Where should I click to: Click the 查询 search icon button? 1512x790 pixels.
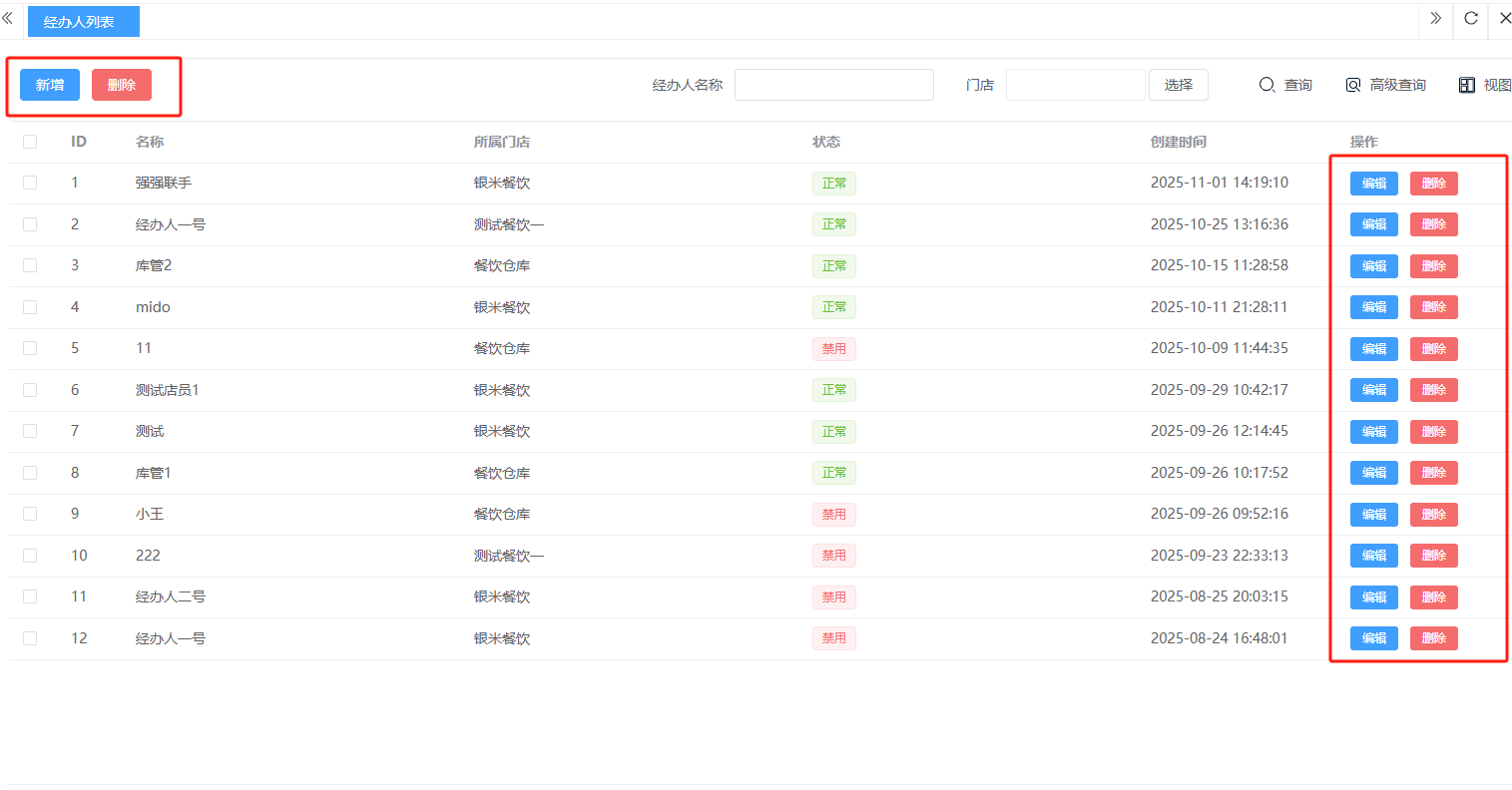(x=1285, y=85)
